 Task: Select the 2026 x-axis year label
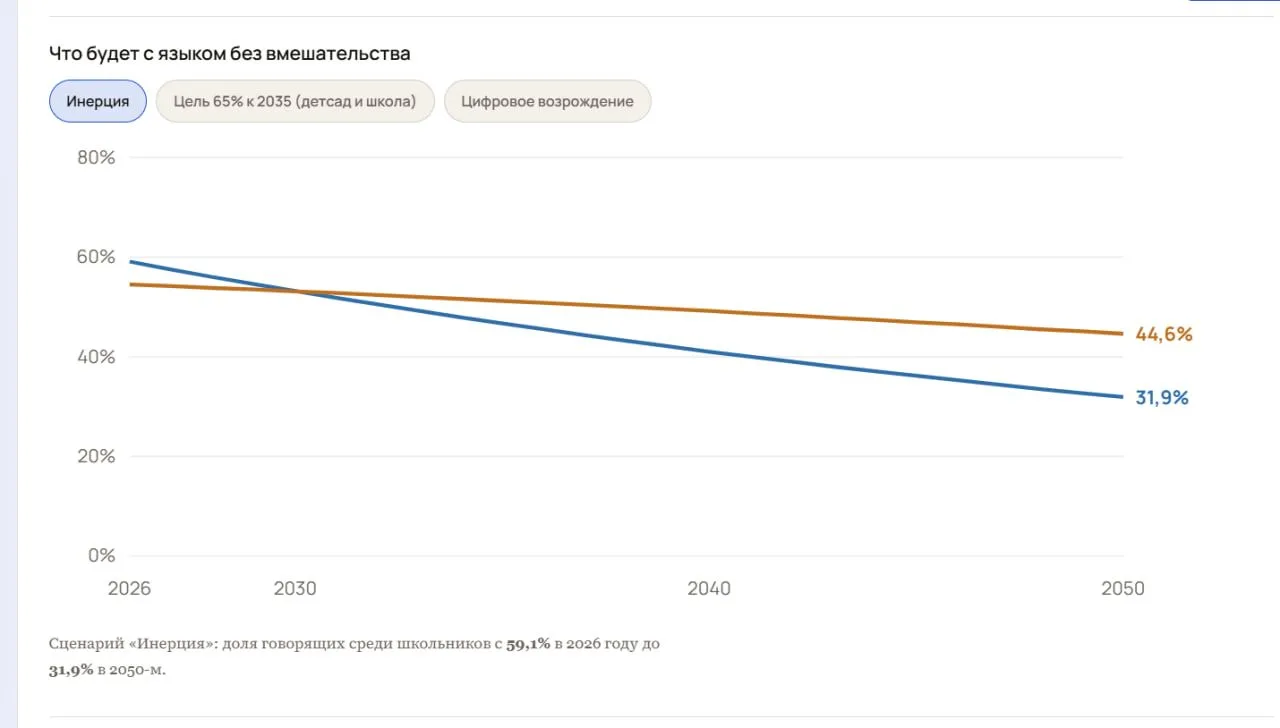(129, 588)
